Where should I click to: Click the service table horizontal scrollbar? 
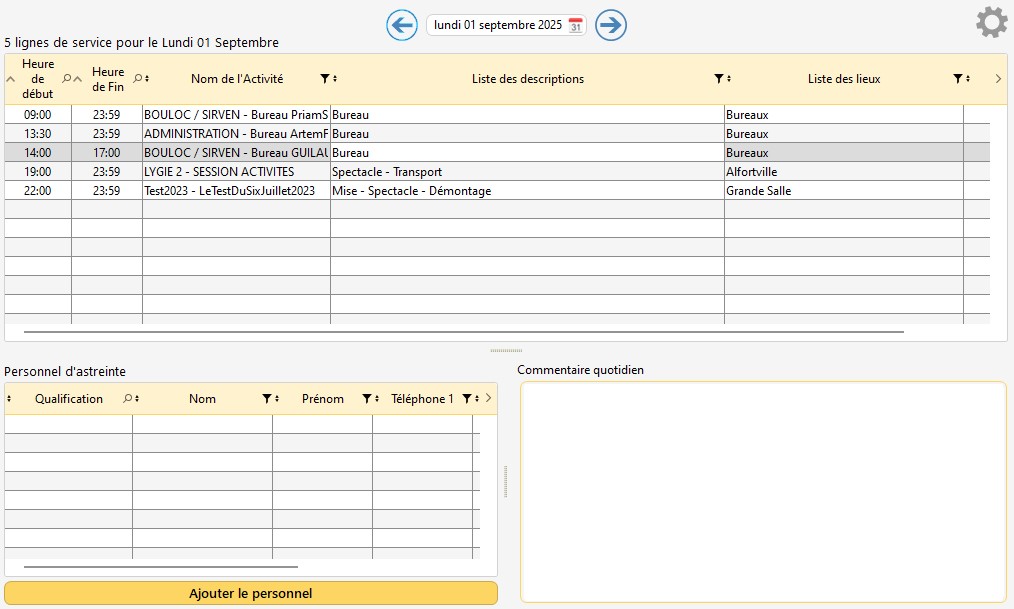pos(463,331)
